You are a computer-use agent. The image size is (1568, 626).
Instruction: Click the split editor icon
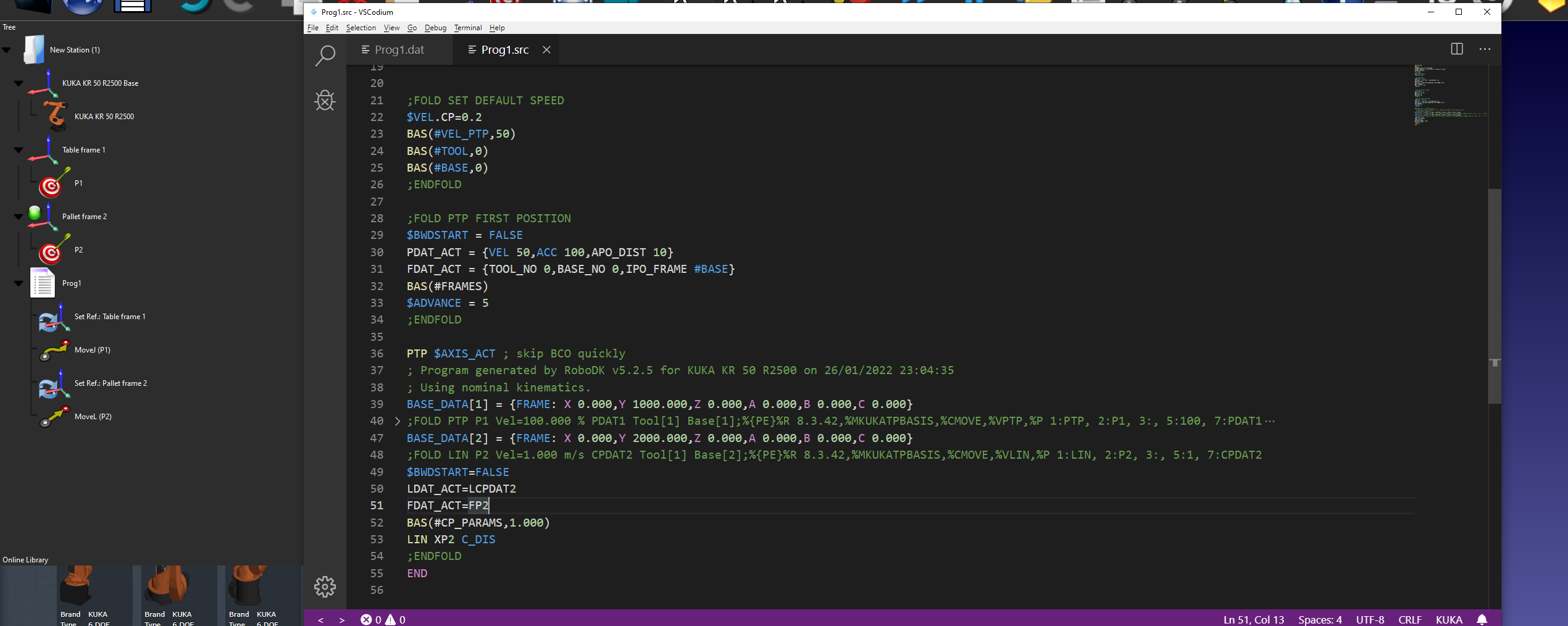pyautogui.click(x=1456, y=49)
